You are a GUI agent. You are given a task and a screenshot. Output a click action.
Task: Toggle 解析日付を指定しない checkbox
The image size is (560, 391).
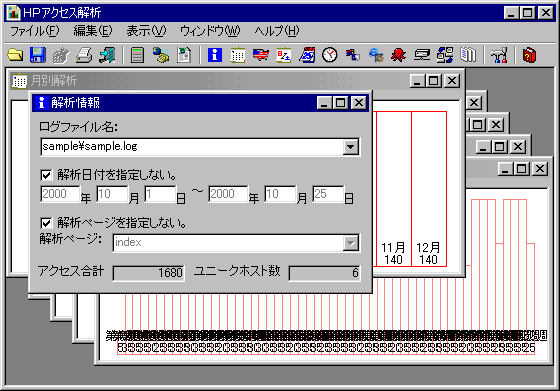[46, 175]
